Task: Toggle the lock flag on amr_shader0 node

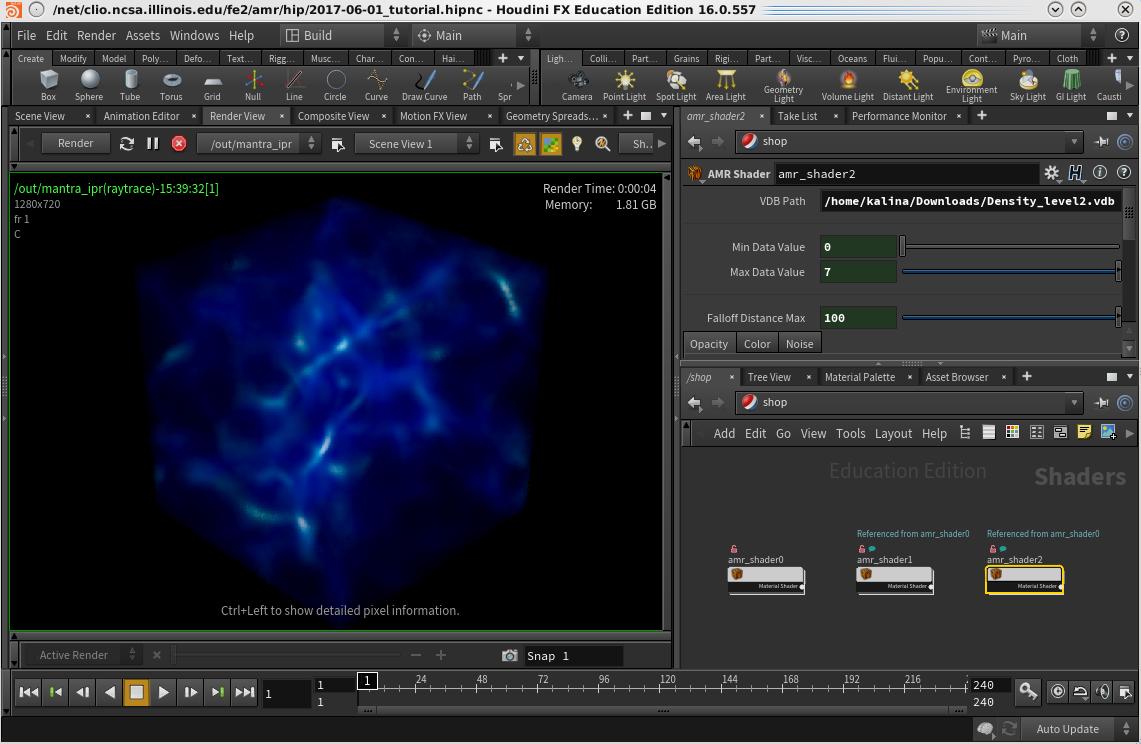Action: coord(734,549)
